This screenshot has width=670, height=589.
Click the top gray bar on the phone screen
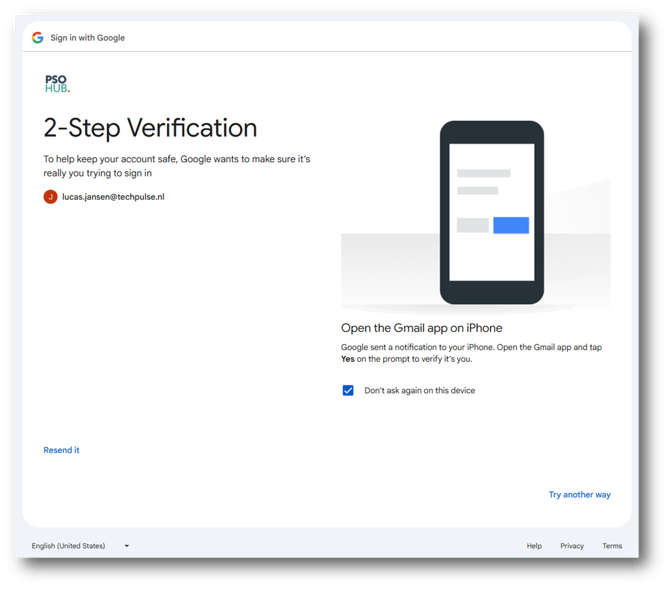tap(484, 173)
